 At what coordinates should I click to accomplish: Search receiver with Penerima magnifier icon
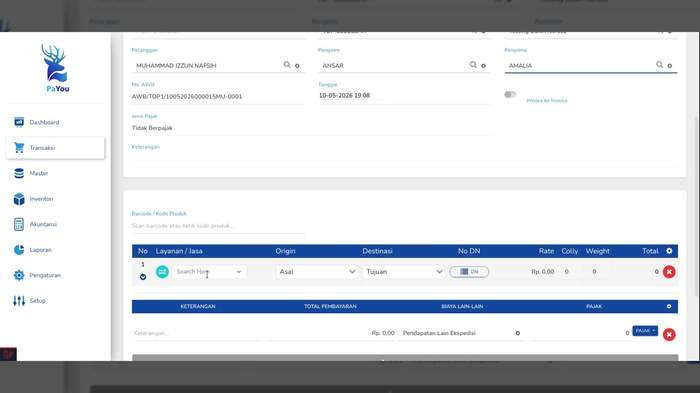pyautogui.click(x=659, y=65)
